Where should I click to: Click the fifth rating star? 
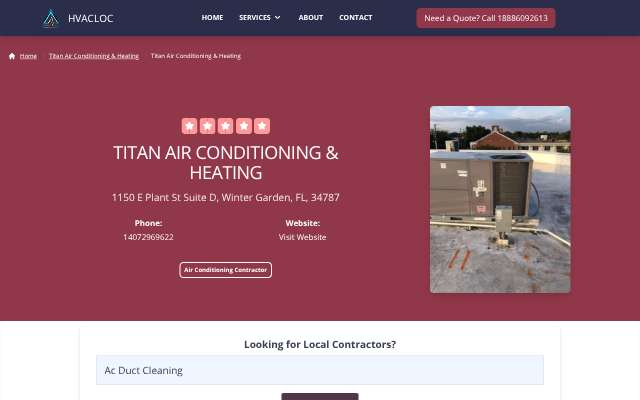click(262, 126)
